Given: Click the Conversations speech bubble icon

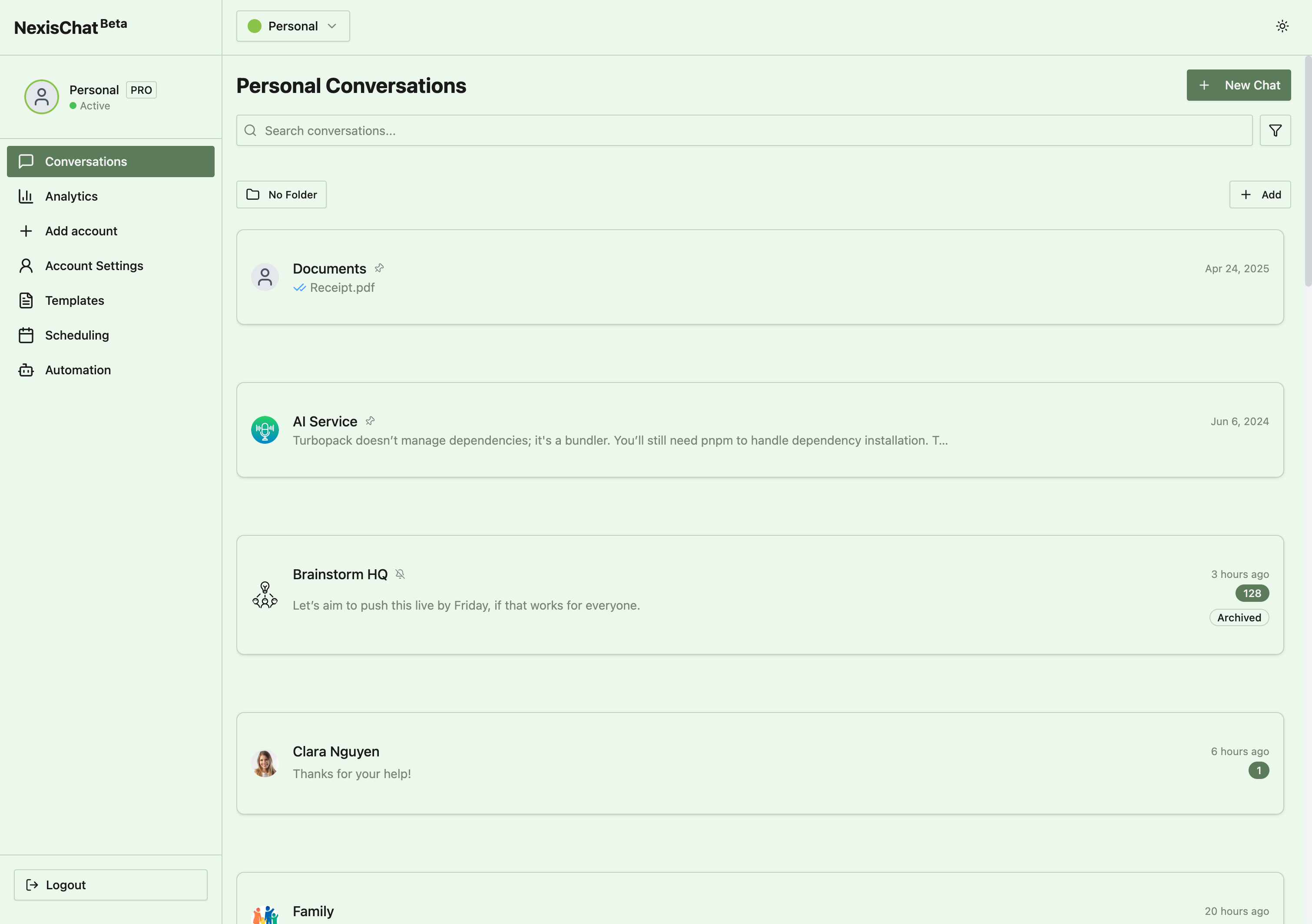Looking at the screenshot, I should point(27,161).
